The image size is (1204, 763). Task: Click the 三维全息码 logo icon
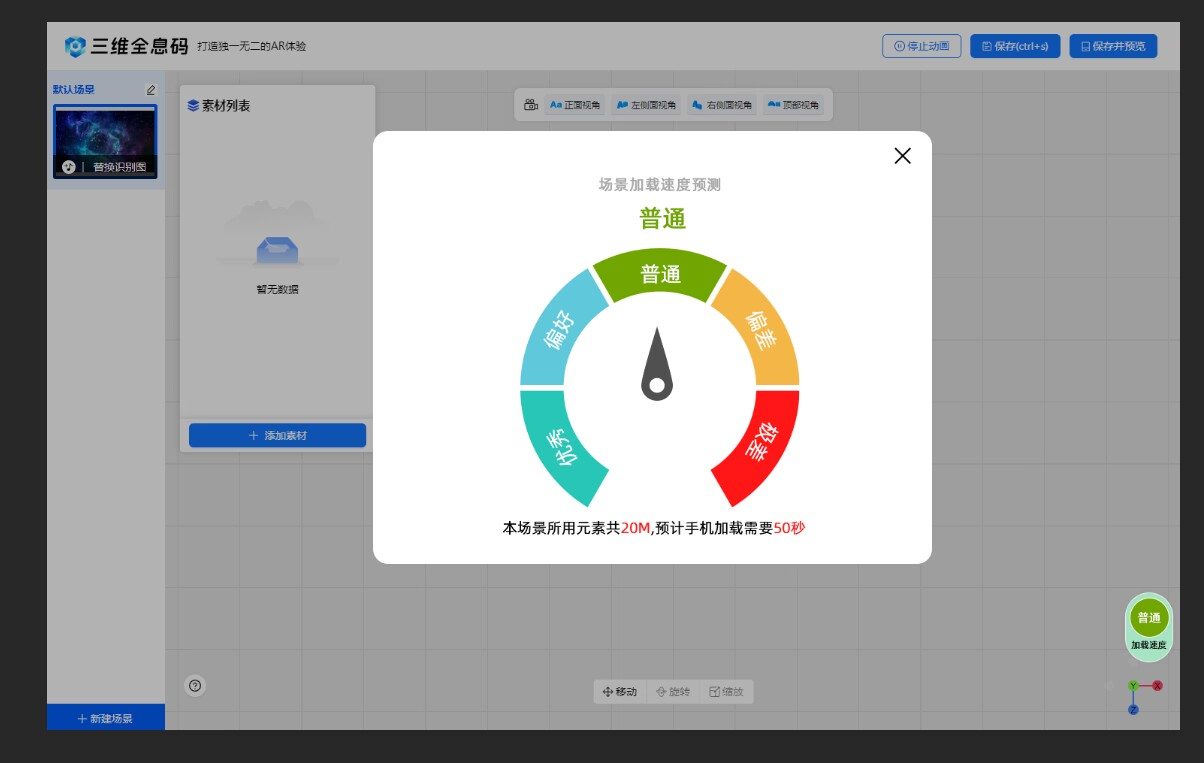[75, 46]
